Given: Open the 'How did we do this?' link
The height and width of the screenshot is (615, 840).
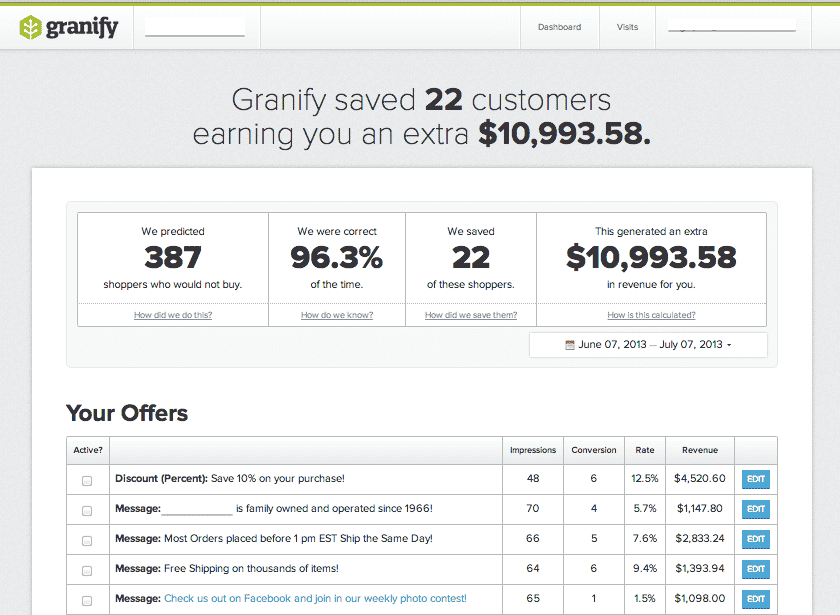Looking at the screenshot, I should (x=173, y=315).
